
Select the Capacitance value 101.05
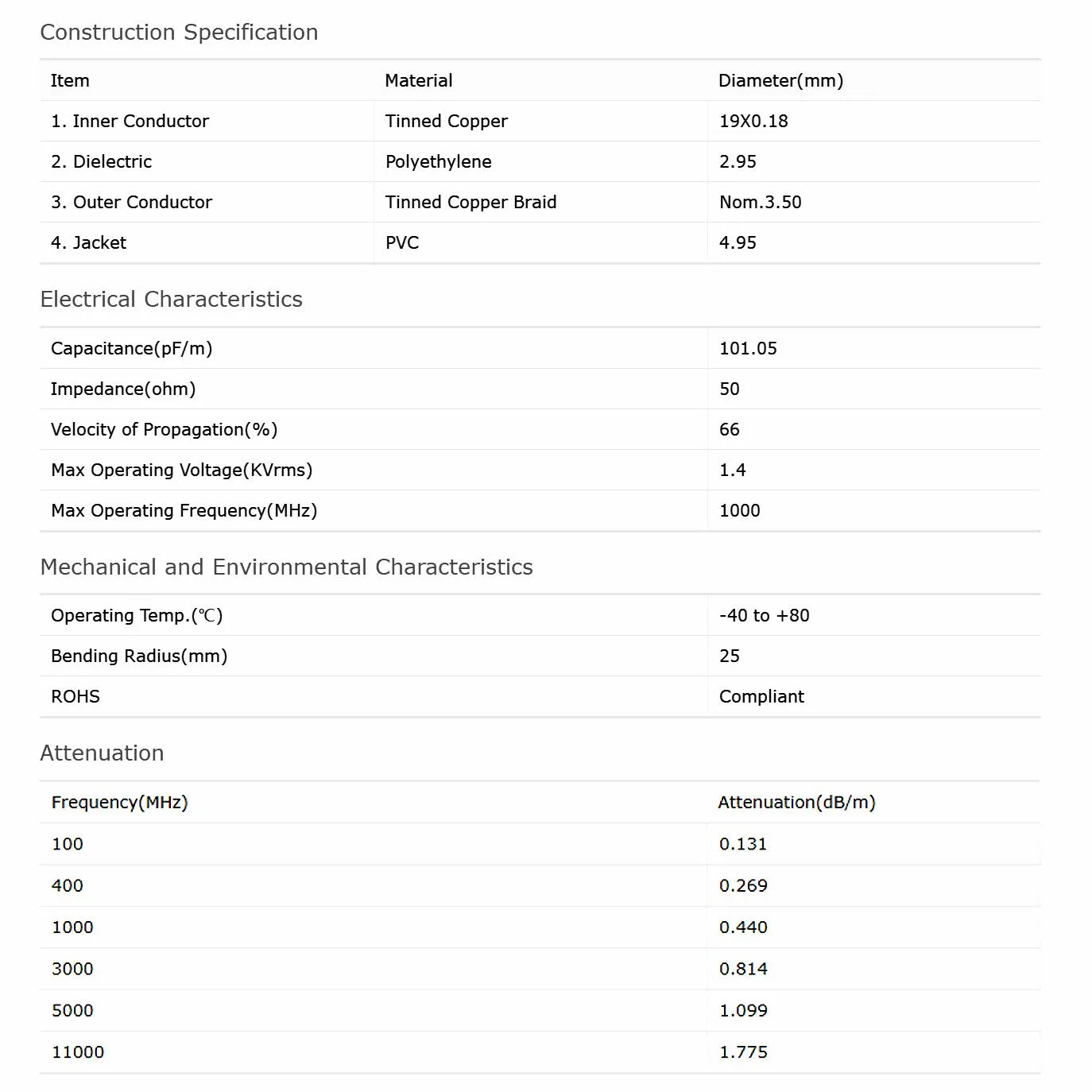click(x=748, y=349)
